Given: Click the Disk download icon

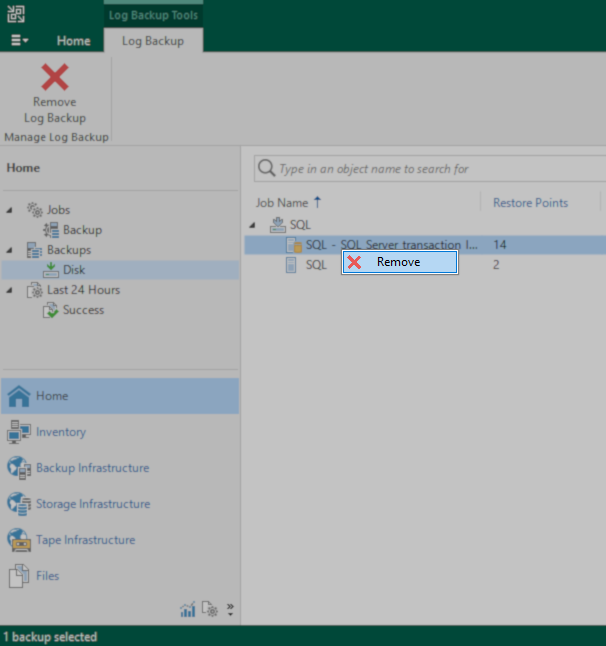Looking at the screenshot, I should point(51,270).
